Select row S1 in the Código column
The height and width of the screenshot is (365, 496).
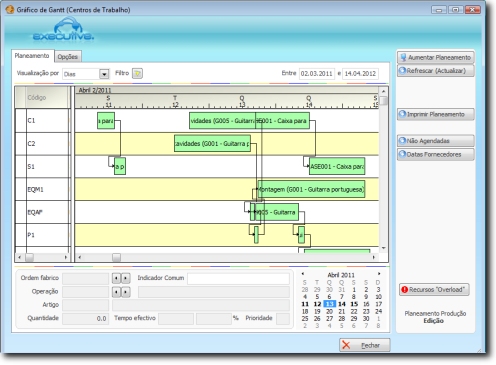(43, 166)
